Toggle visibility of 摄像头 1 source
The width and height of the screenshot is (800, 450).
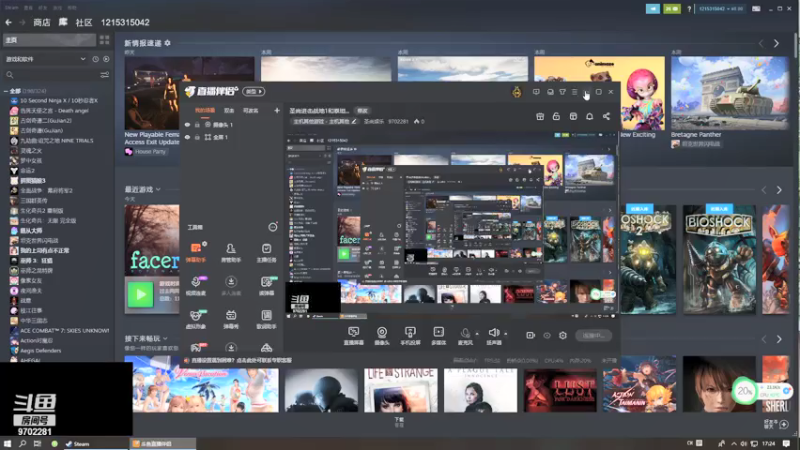[x=187, y=124]
